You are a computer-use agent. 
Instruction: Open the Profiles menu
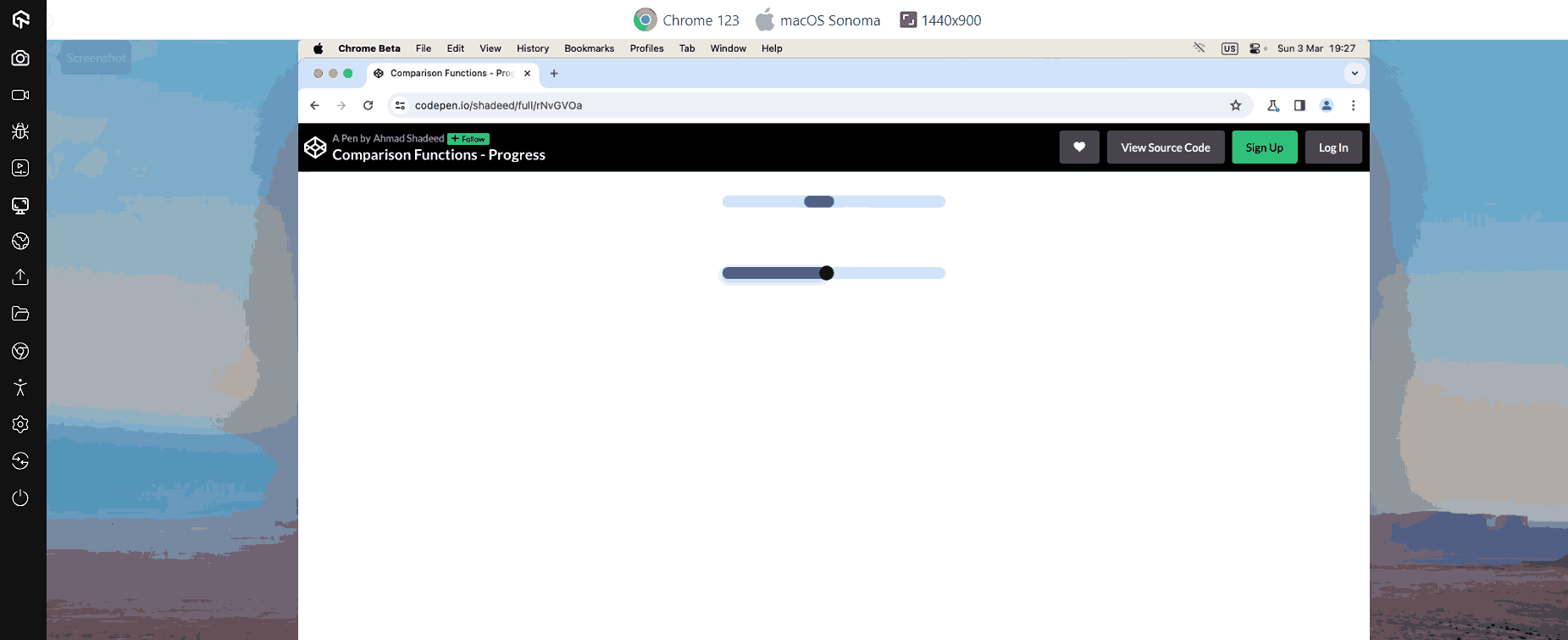pyautogui.click(x=647, y=48)
